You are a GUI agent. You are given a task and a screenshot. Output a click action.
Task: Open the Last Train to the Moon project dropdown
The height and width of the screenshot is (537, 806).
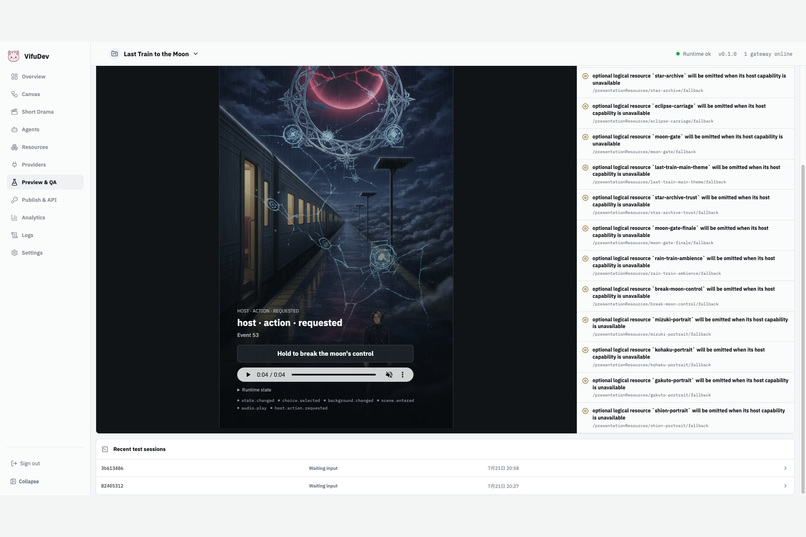tap(196, 53)
